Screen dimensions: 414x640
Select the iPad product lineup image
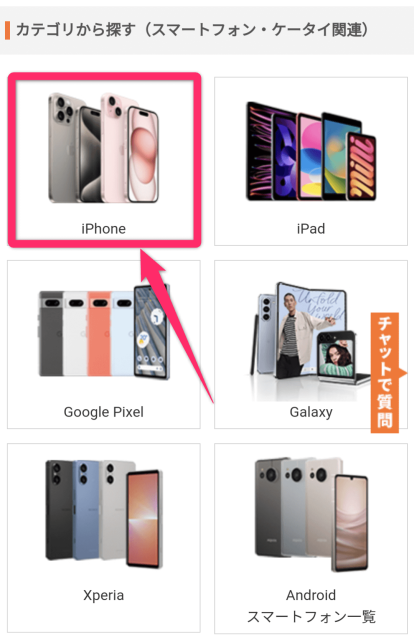click(311, 151)
